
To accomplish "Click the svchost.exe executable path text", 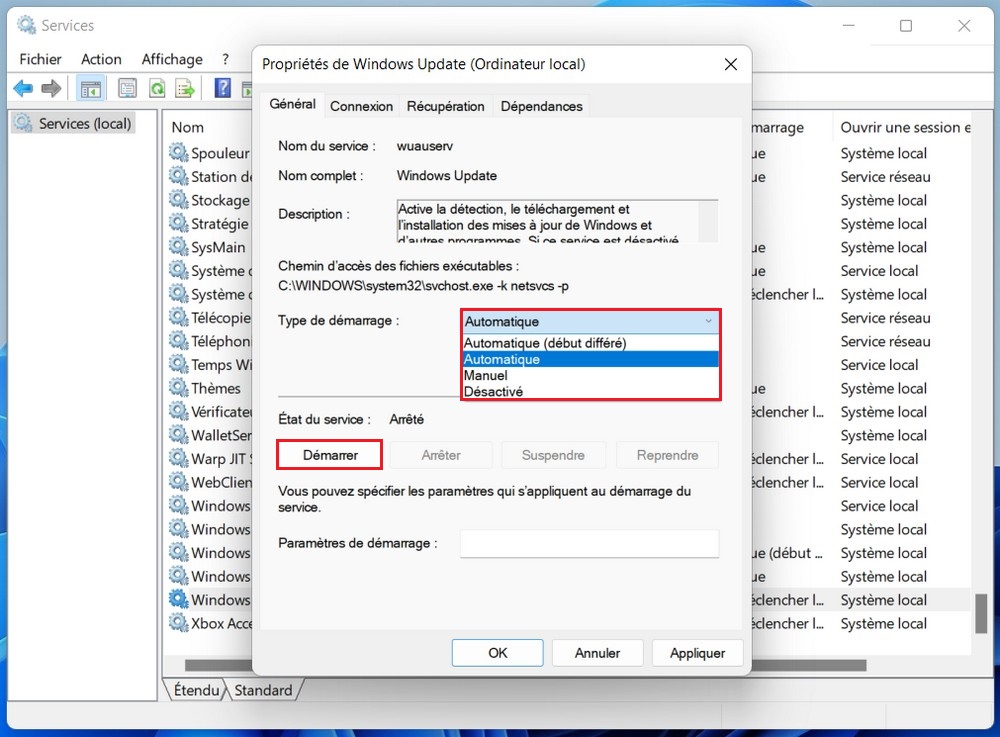I will click(423, 286).
